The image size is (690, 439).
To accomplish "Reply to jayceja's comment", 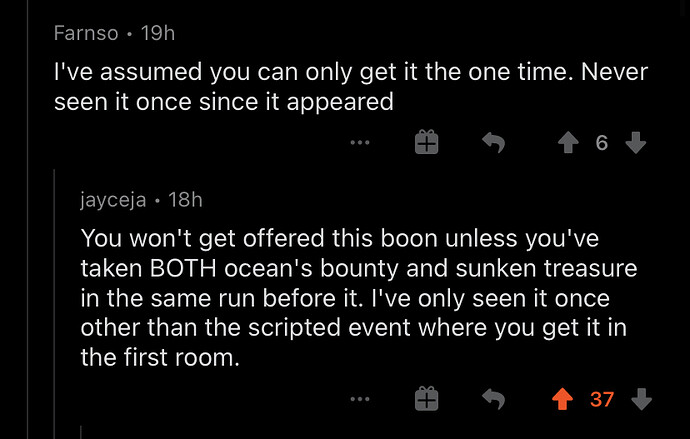I will pos(493,400).
